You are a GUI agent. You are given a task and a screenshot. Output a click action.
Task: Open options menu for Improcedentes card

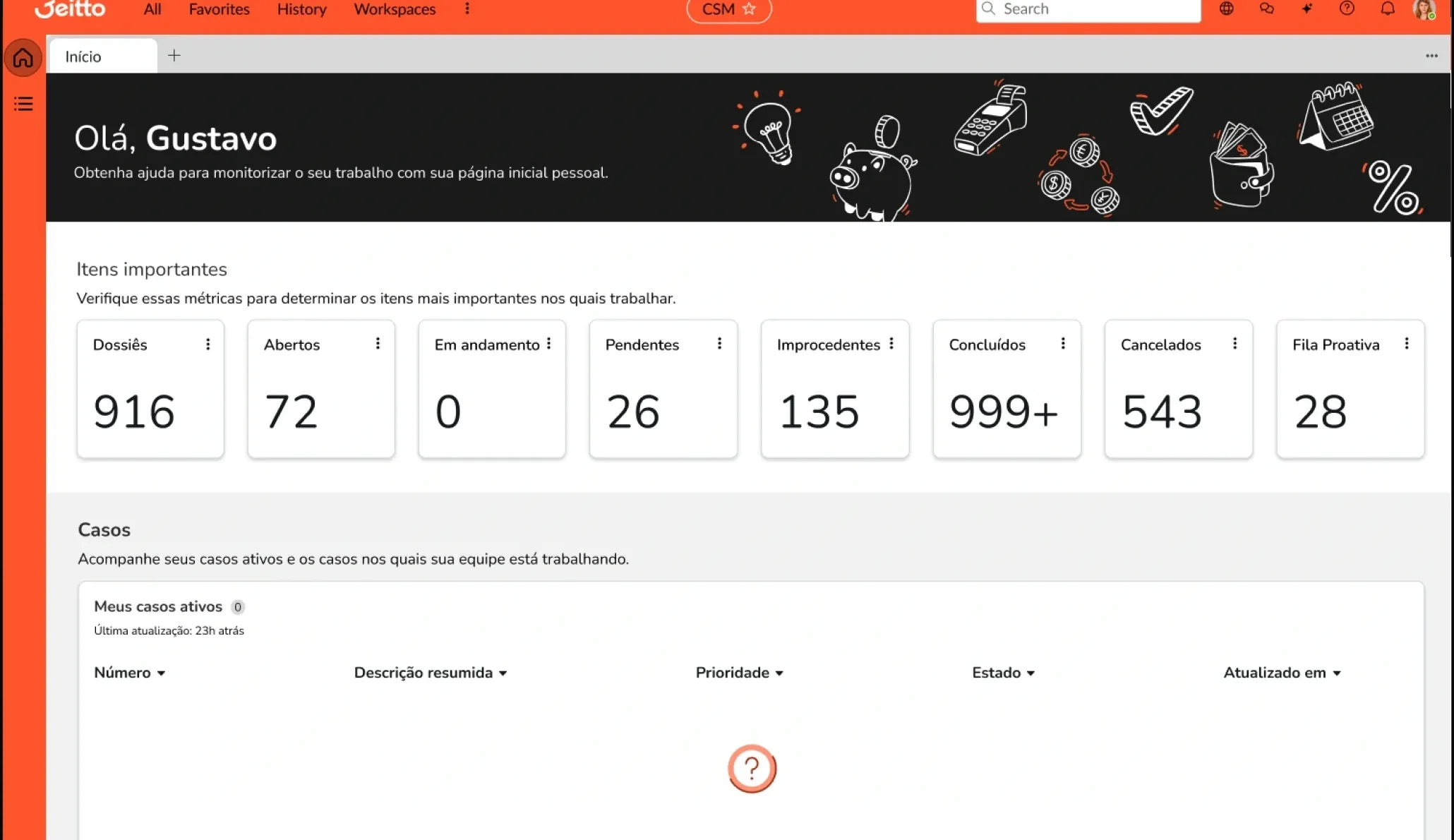(891, 343)
